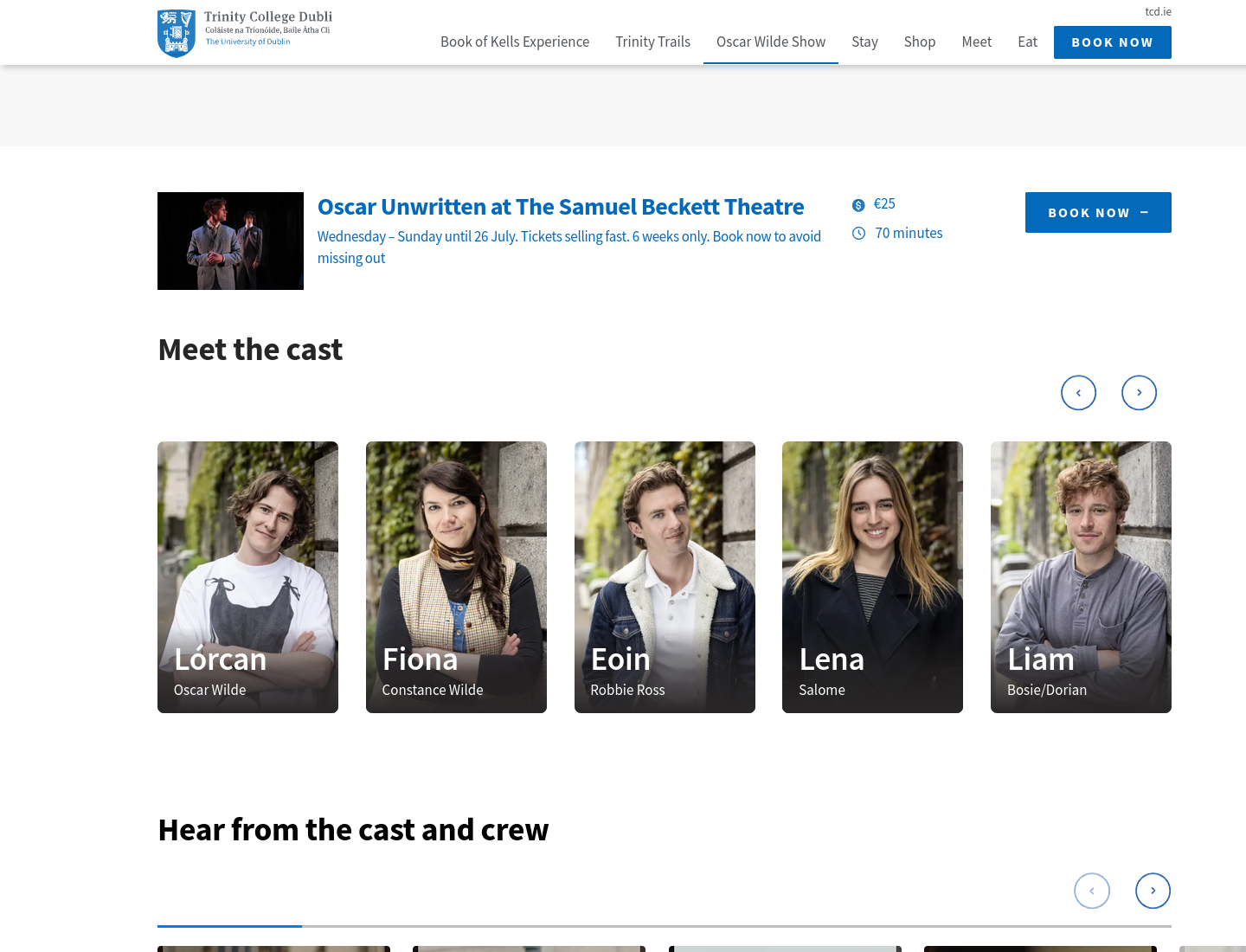Go to previous cast member carousel arrow
The image size is (1246, 952).
[x=1078, y=393]
